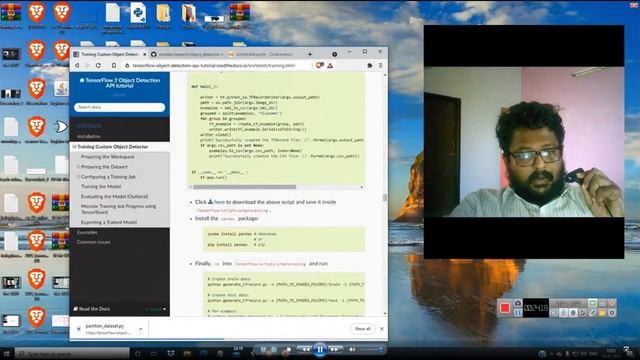Screen dimensions: 640x360
Task: Adjust the media player volume slider
Action: tap(371, 349)
